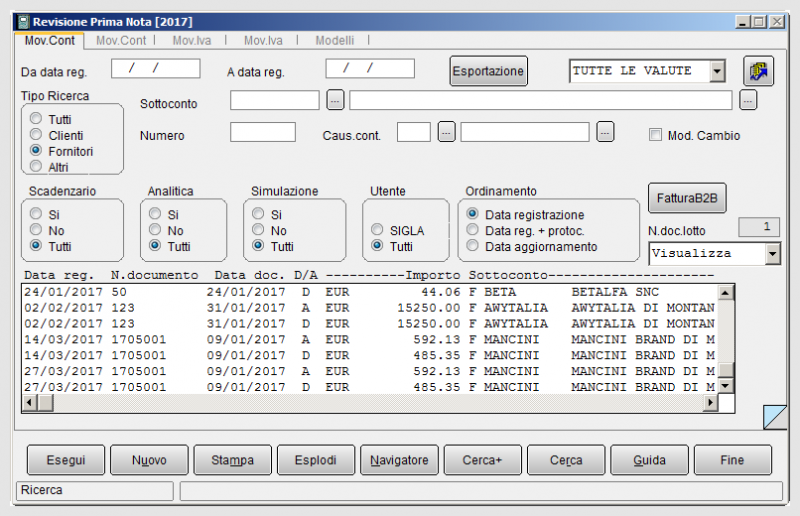Choose Data reg. + protoc. ordering

472,229
